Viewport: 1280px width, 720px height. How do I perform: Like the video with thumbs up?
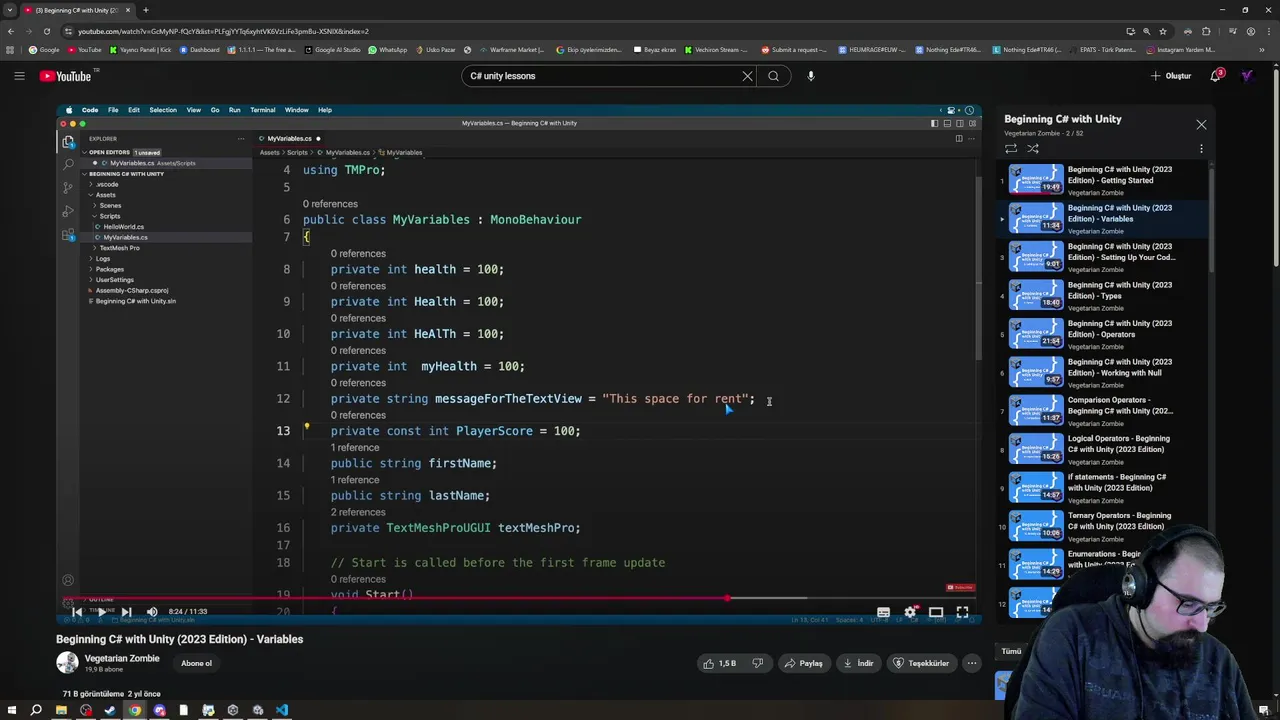pos(720,663)
